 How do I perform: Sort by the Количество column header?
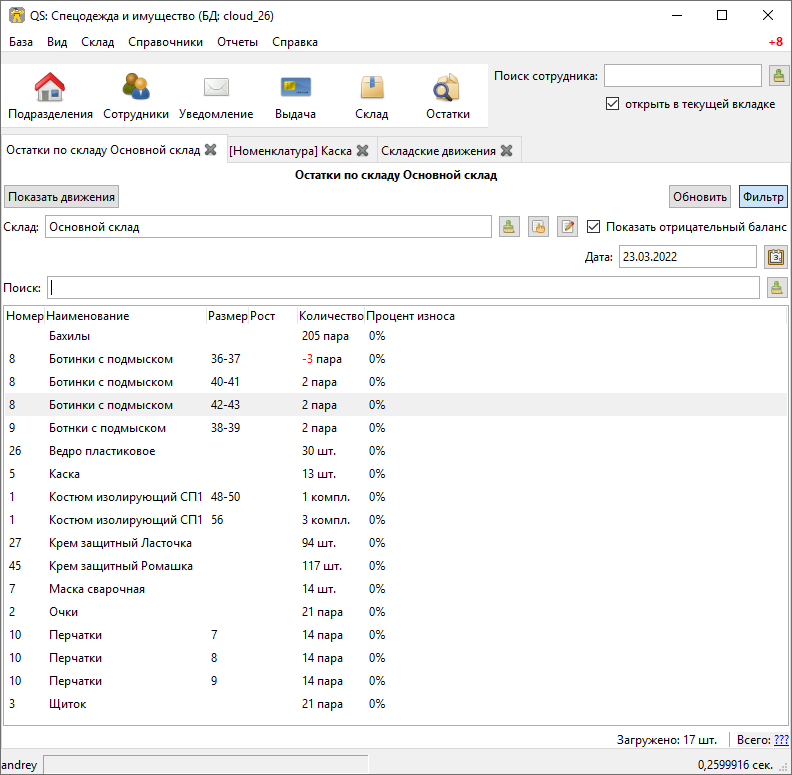click(x=331, y=316)
